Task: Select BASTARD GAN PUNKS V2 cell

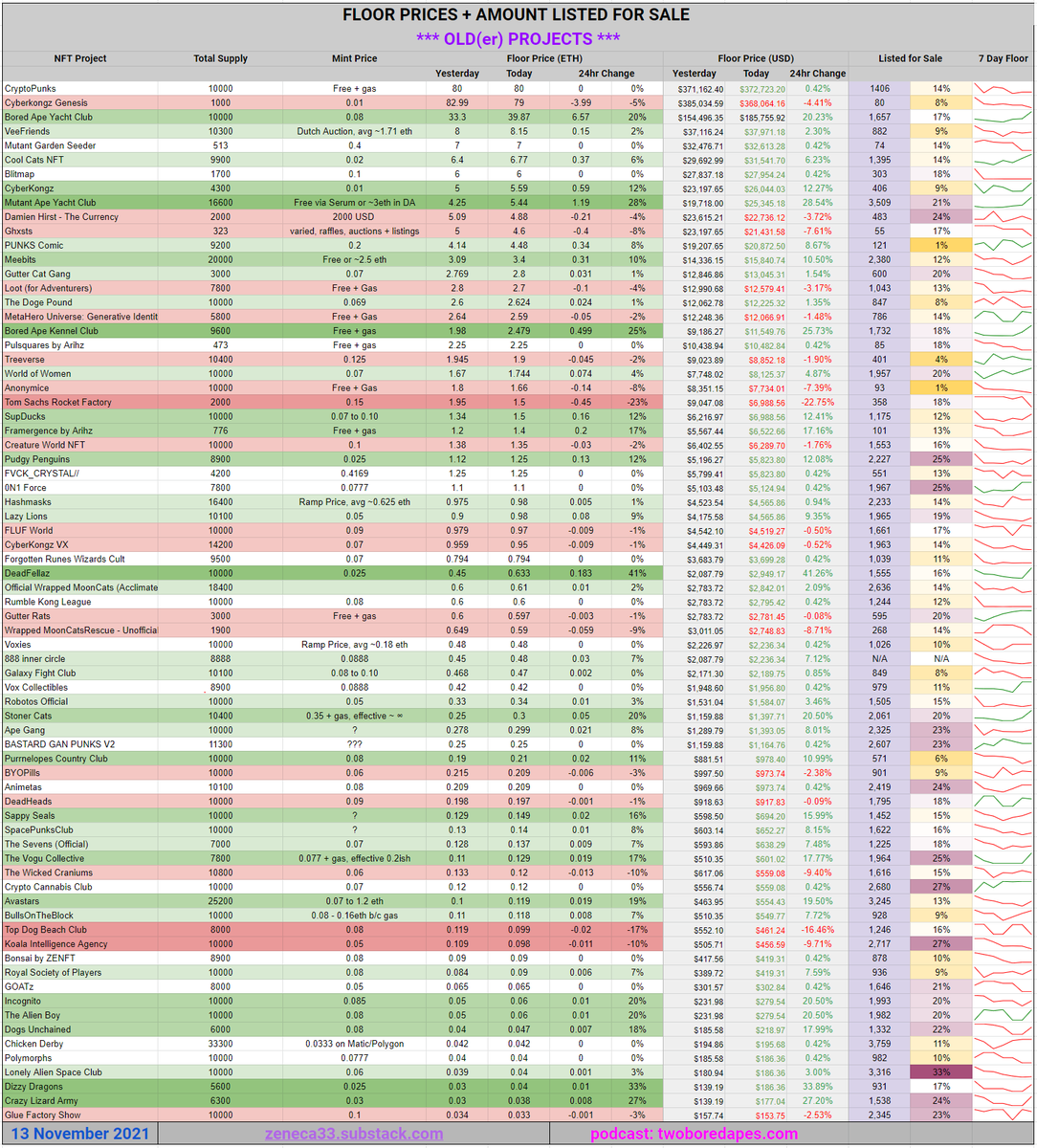Action: (59, 744)
